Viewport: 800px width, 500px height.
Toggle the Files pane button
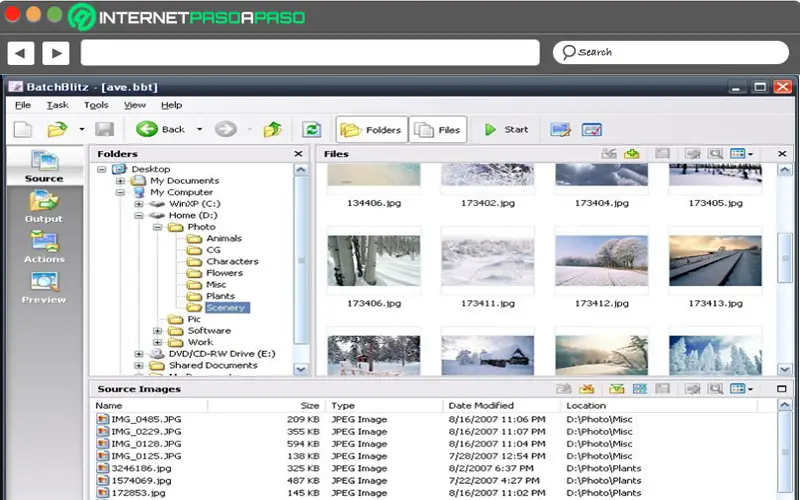438,129
